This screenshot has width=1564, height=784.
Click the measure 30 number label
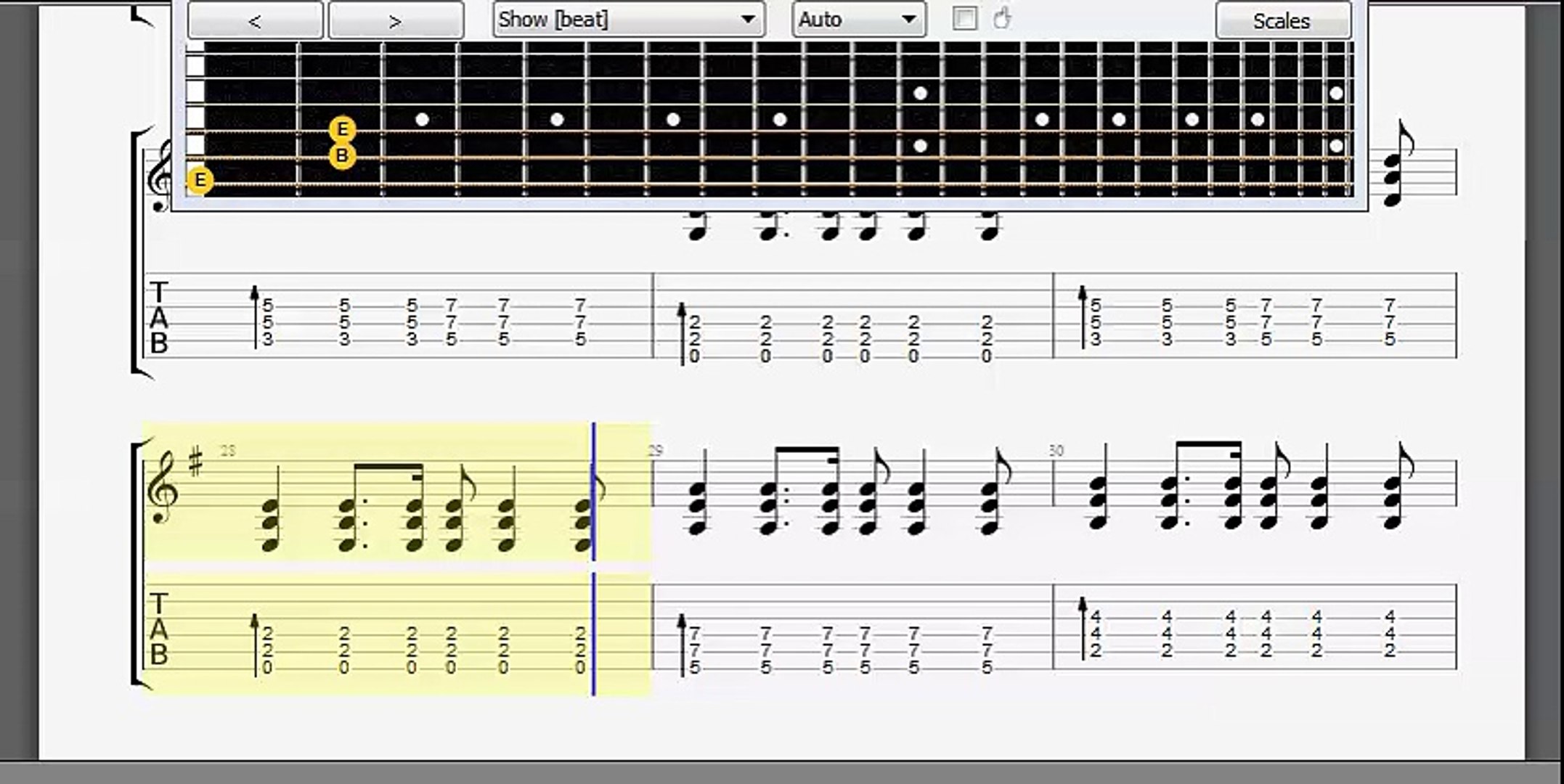point(1056,451)
